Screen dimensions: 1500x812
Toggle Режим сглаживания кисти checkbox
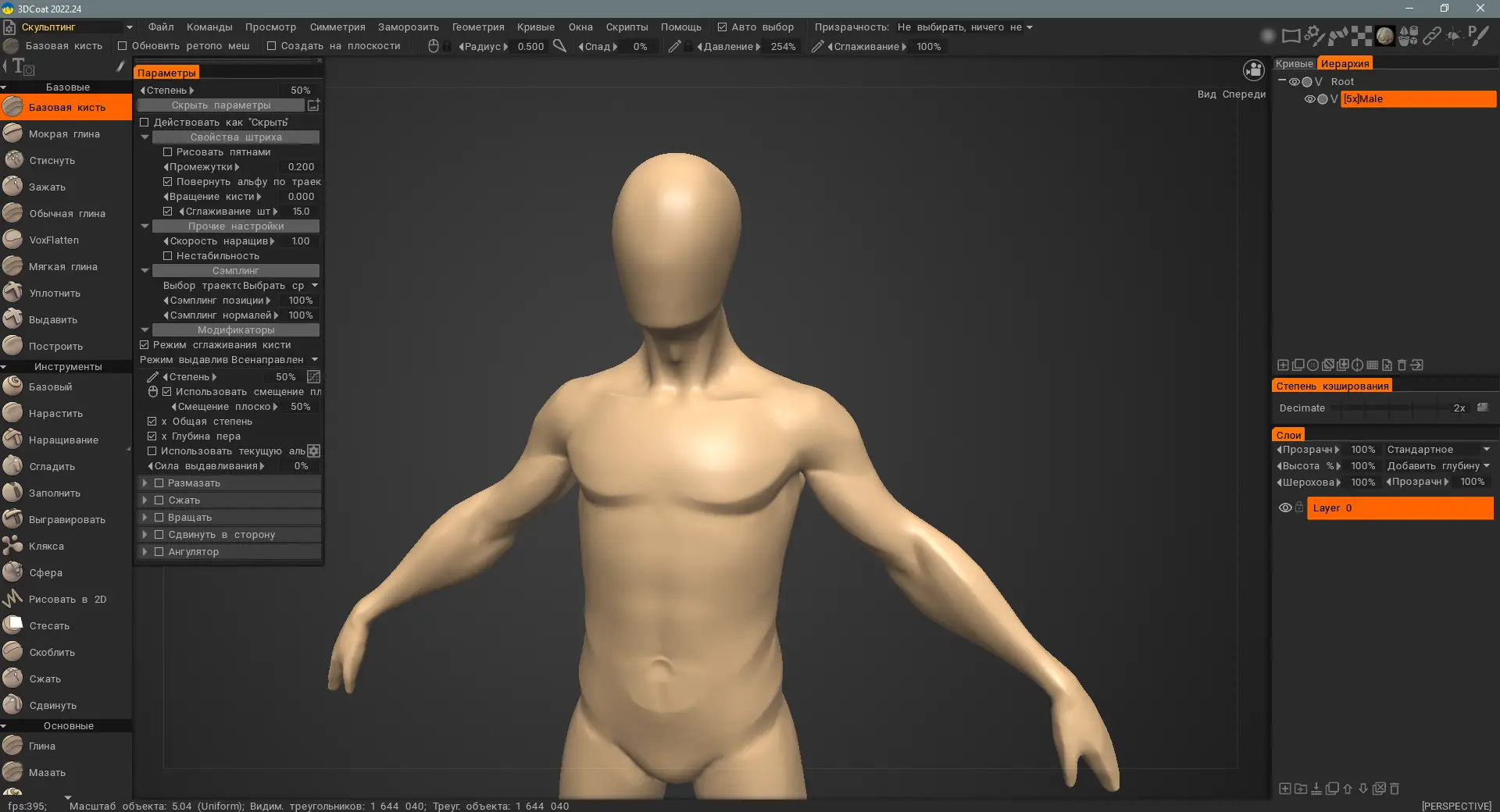coord(144,345)
